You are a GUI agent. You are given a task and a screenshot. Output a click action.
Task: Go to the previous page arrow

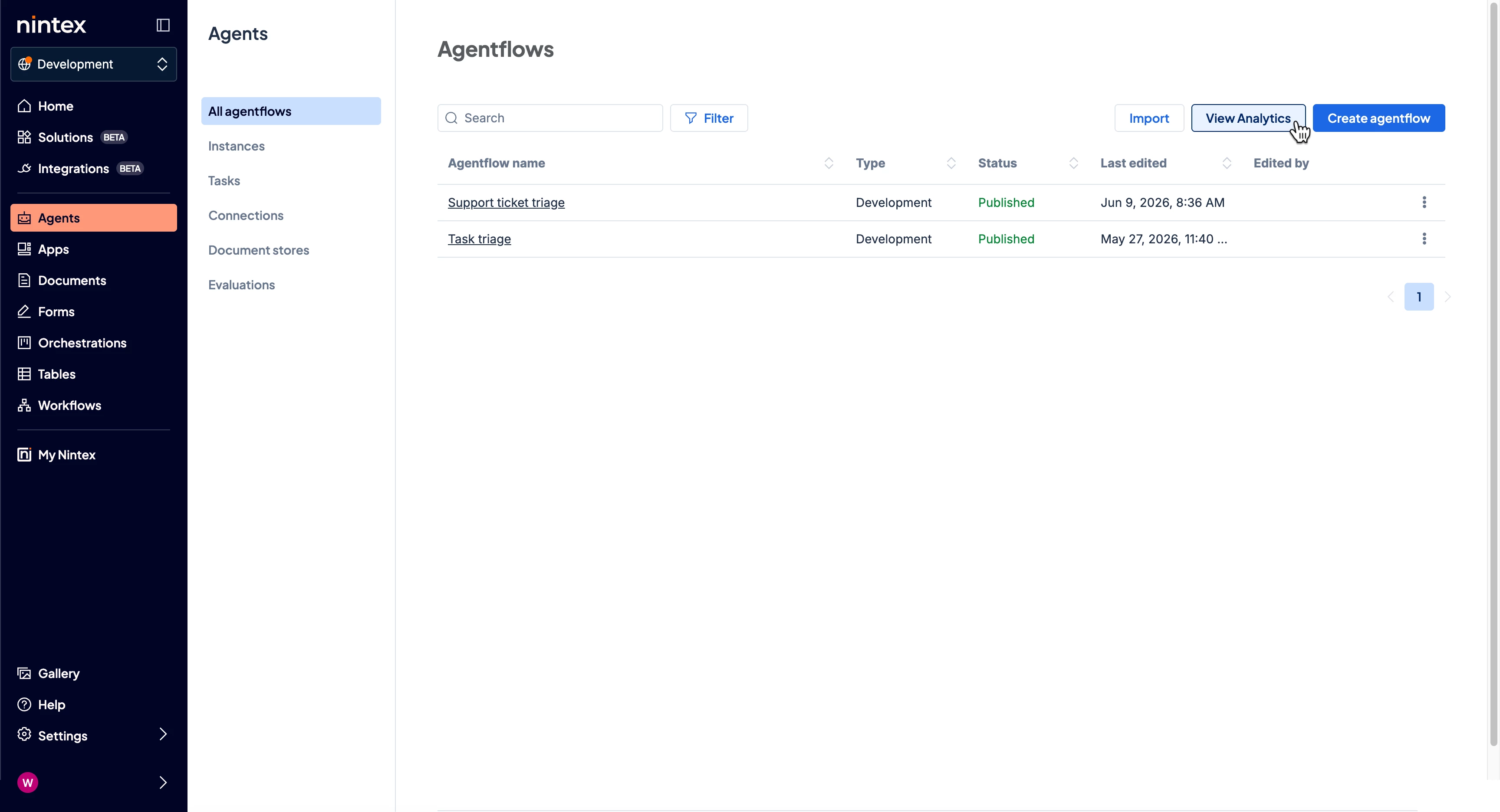(1391, 297)
